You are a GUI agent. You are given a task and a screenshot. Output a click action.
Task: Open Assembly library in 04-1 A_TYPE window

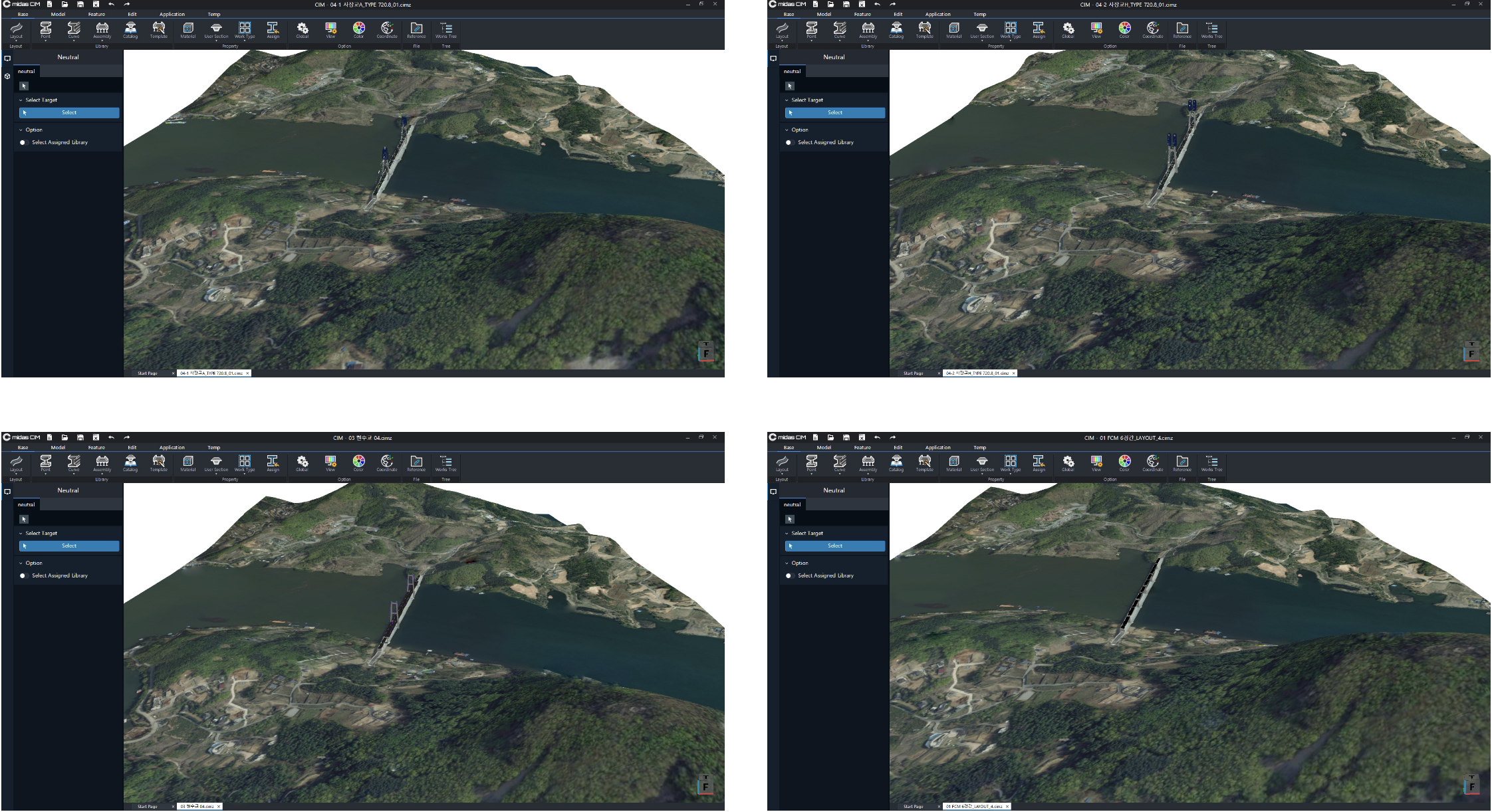(102, 30)
